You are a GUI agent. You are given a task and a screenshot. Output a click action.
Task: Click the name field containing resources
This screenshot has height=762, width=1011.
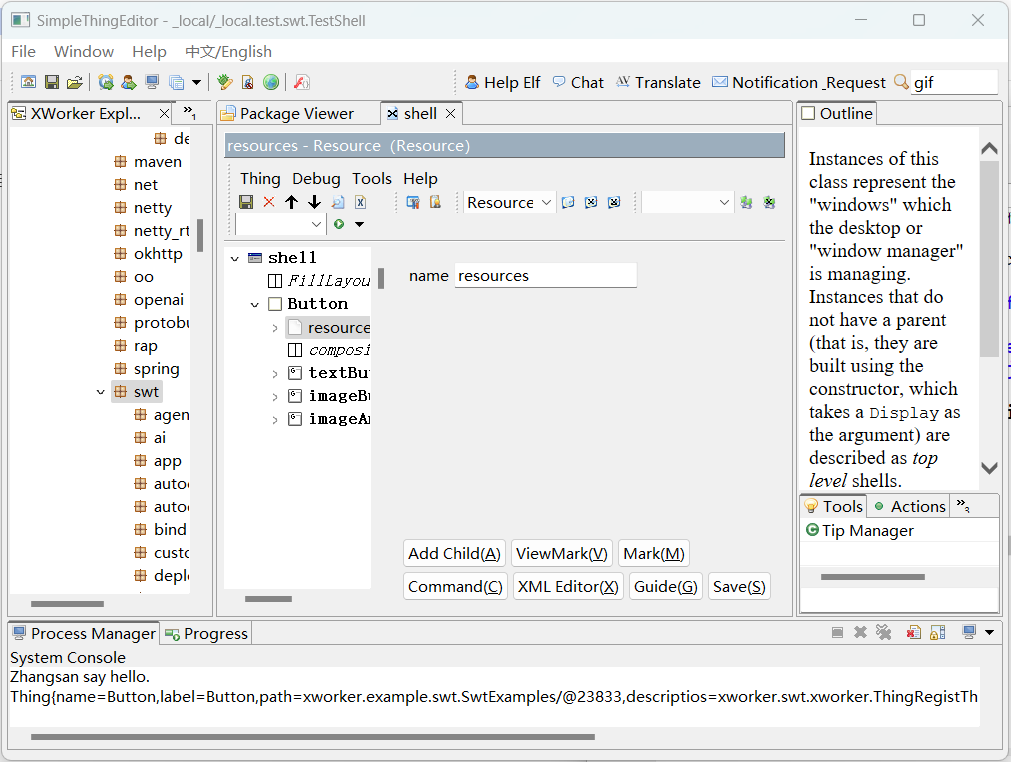pyautogui.click(x=545, y=276)
